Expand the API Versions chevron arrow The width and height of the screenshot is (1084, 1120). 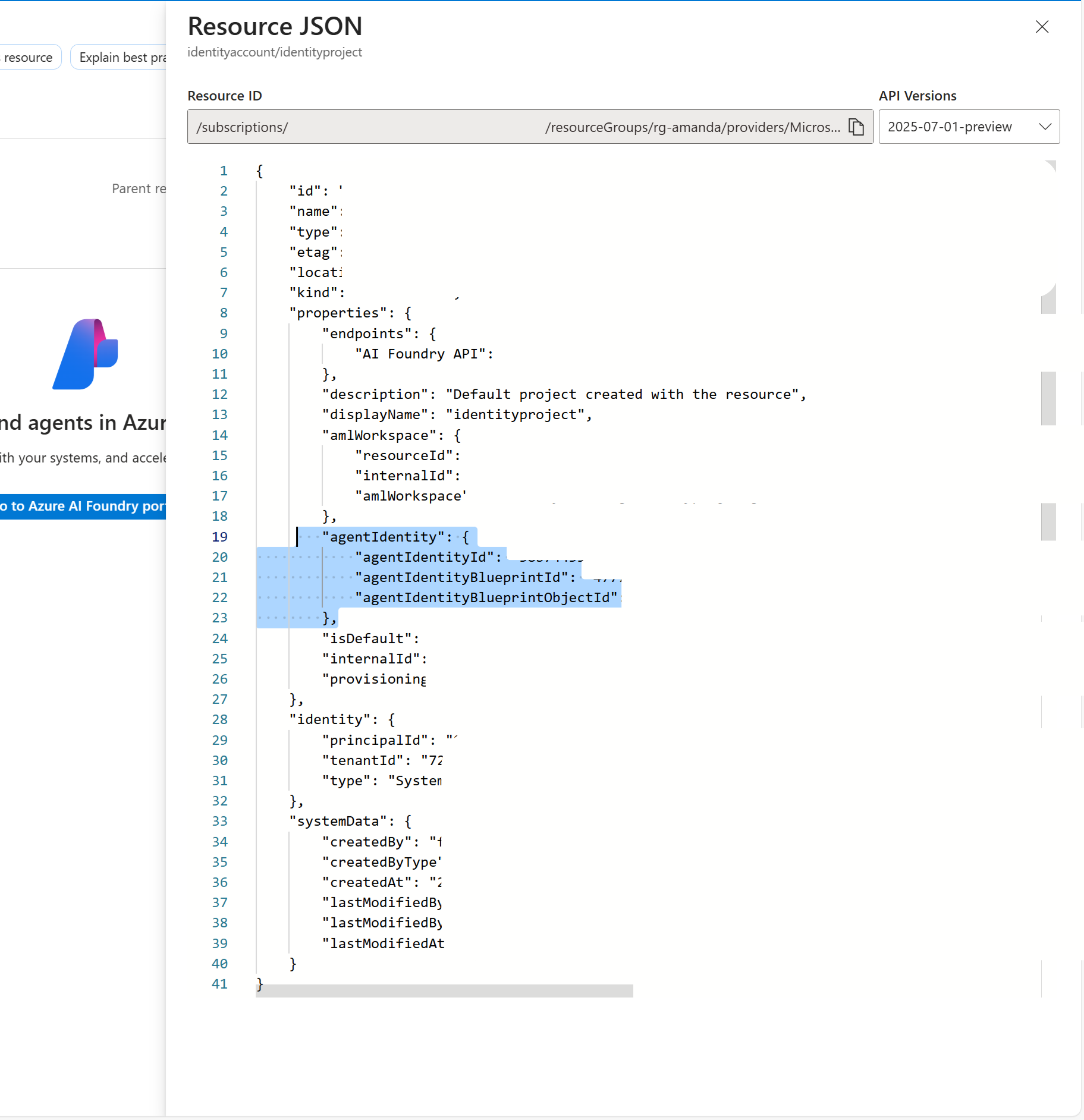click(x=1045, y=127)
